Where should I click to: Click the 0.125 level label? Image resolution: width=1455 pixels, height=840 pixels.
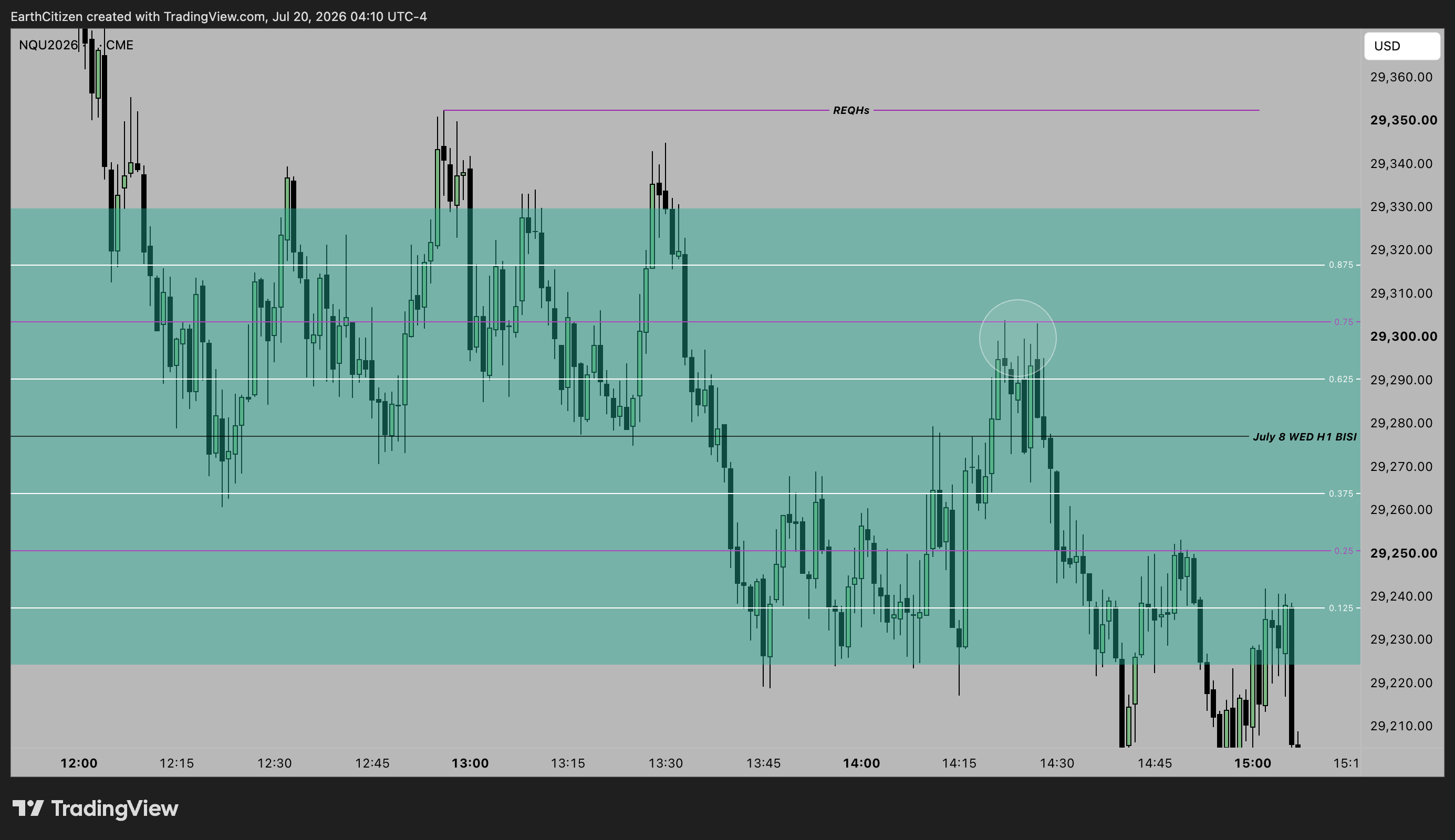point(1340,608)
